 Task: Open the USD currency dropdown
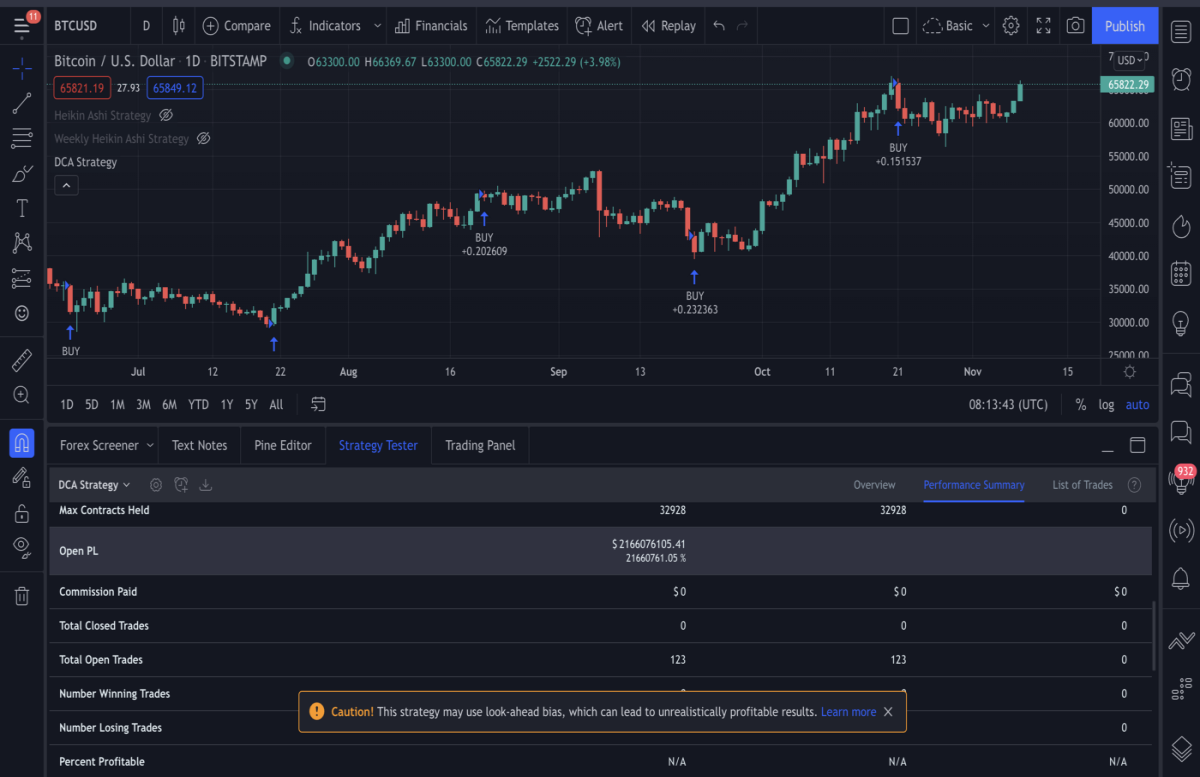pyautogui.click(x=1130, y=60)
